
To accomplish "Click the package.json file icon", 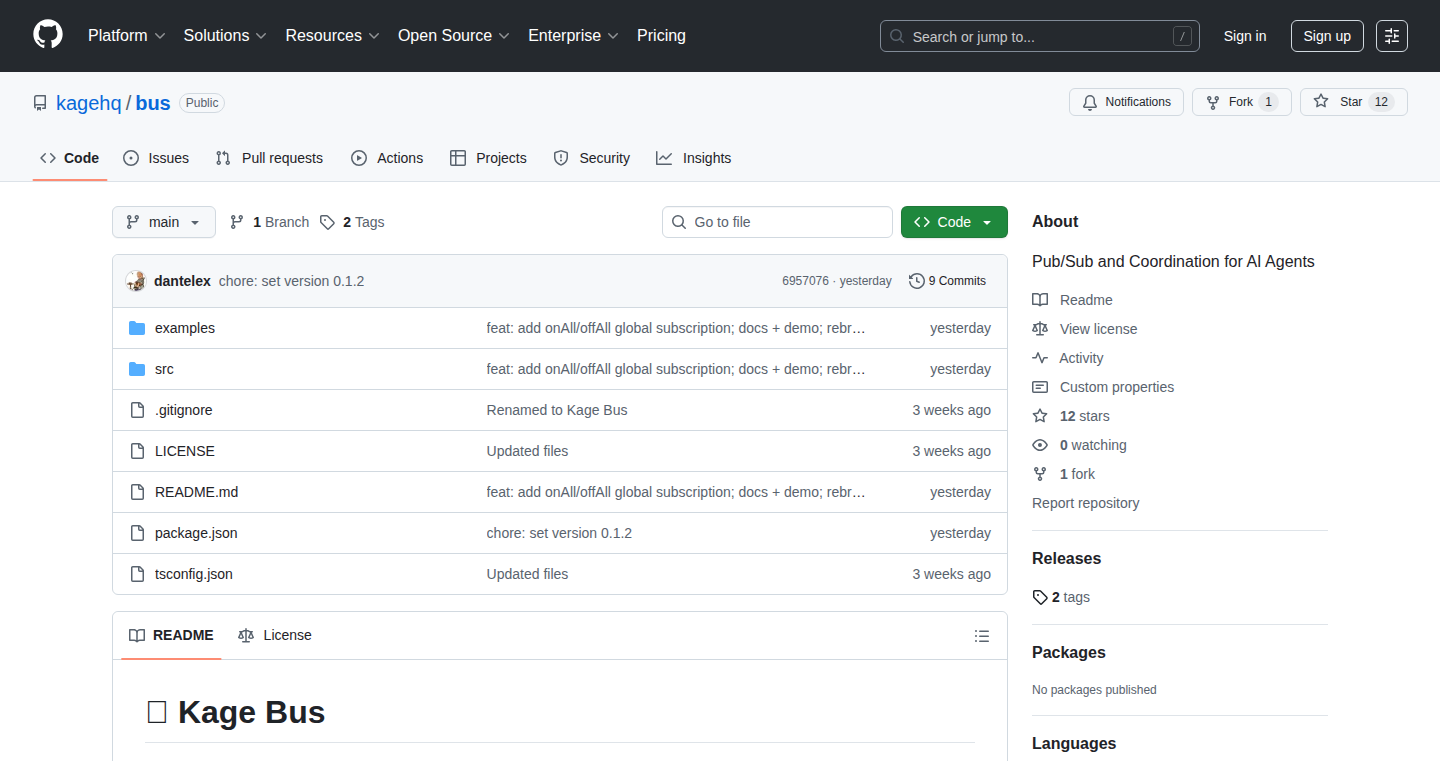I will click(137, 533).
